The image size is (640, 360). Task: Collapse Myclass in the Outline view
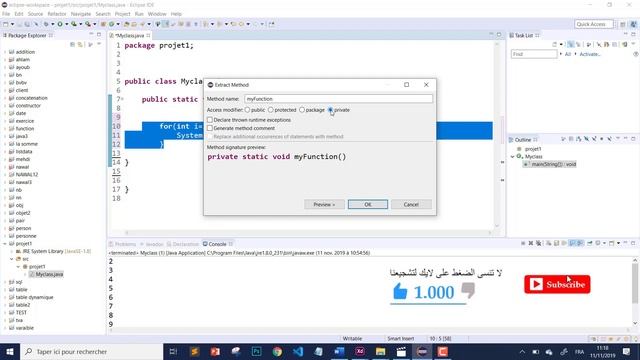coord(513,157)
